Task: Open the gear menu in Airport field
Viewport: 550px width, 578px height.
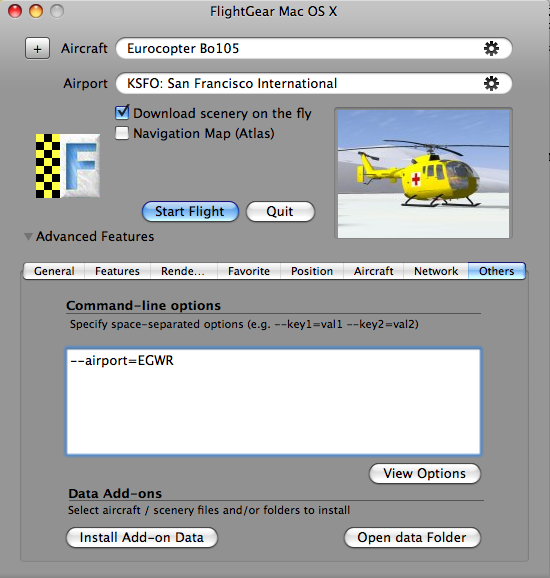Action: pyautogui.click(x=491, y=83)
